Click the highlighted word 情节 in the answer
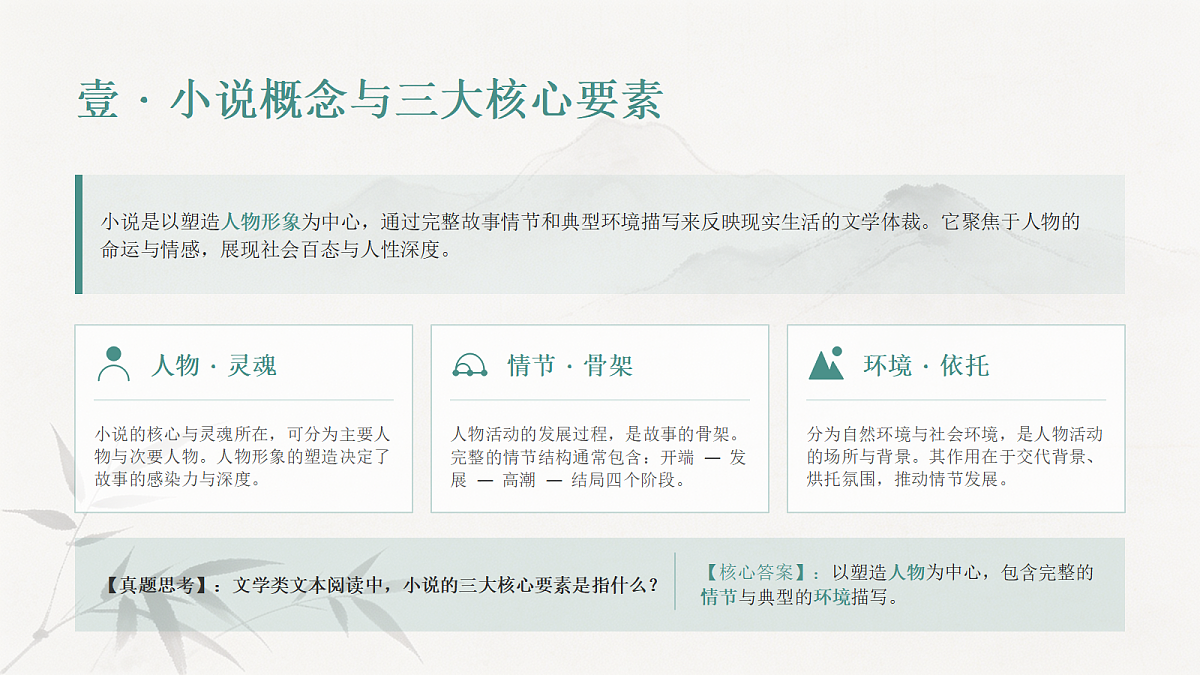 pyautogui.click(x=720, y=598)
